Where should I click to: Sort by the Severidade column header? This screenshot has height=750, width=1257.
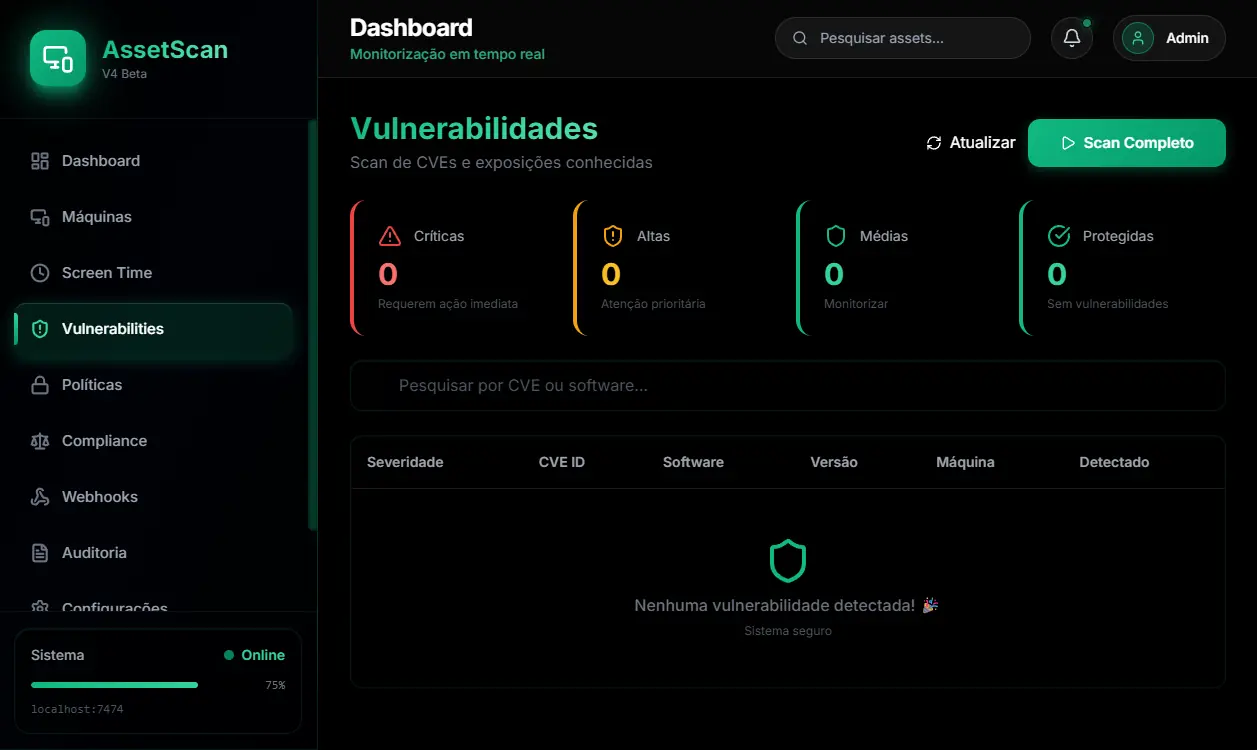[x=405, y=462]
